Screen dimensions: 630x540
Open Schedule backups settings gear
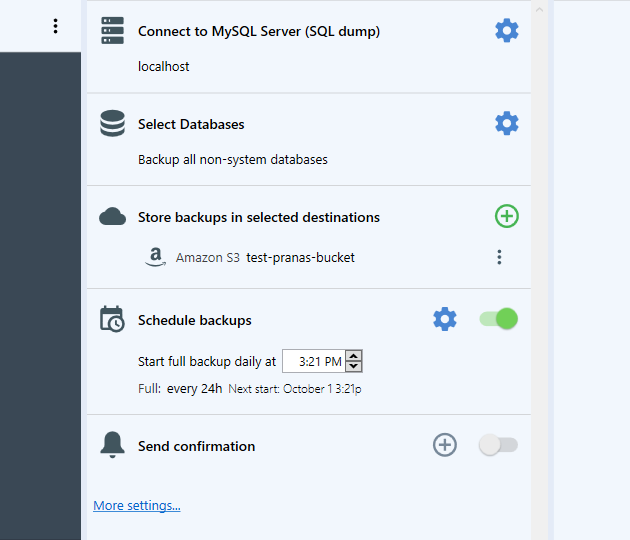[x=445, y=319]
